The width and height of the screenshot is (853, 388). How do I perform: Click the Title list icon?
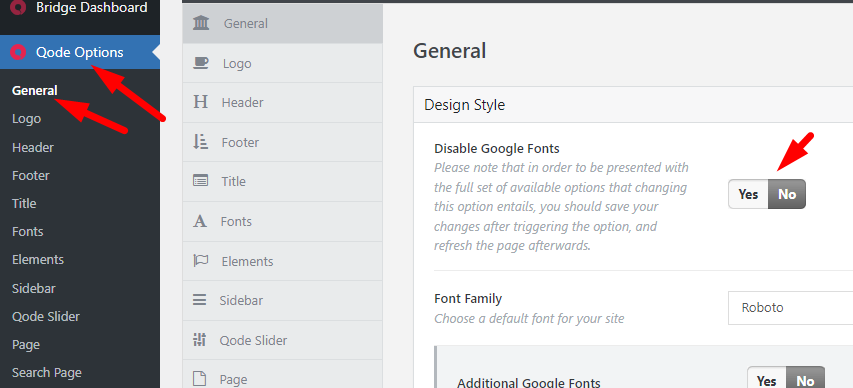click(200, 181)
